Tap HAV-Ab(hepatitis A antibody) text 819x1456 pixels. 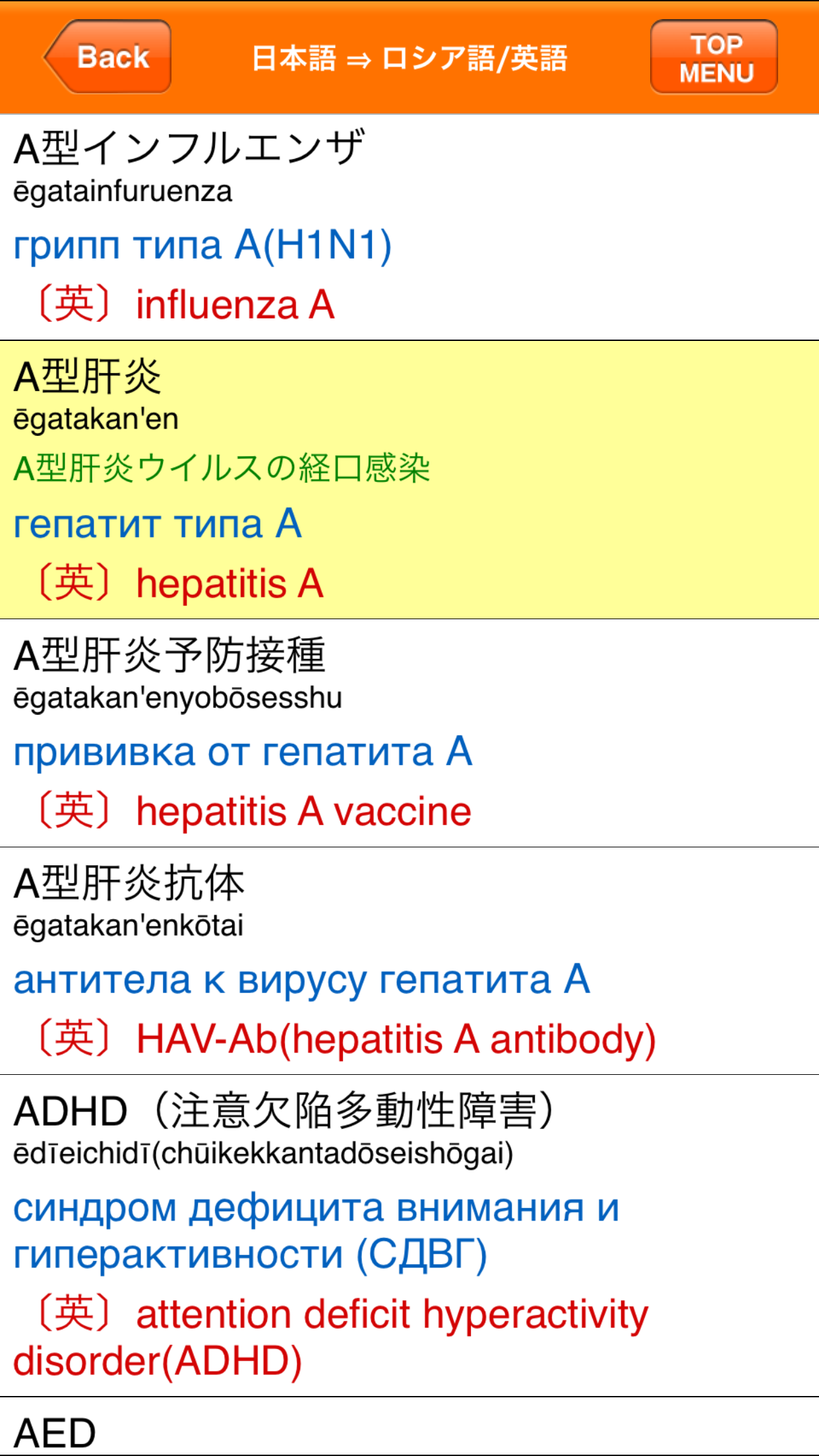[396, 1039]
